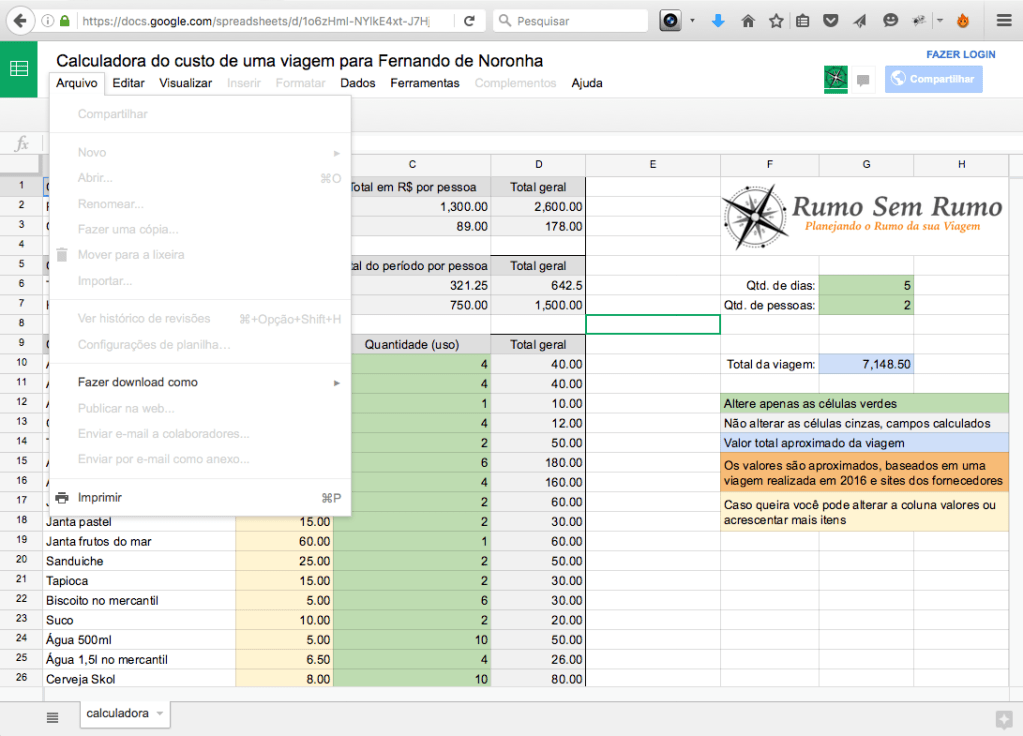
Task: Open the comments speech bubble icon
Action: (x=864, y=79)
